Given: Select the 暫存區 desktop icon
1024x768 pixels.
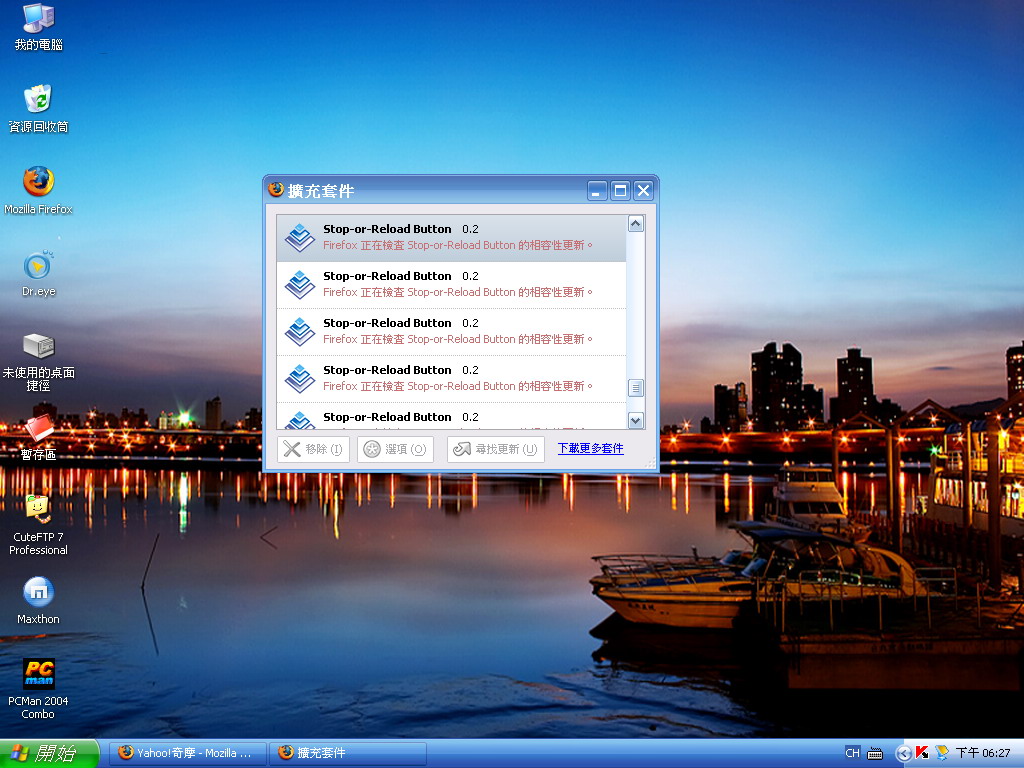Looking at the screenshot, I should click(x=38, y=438).
